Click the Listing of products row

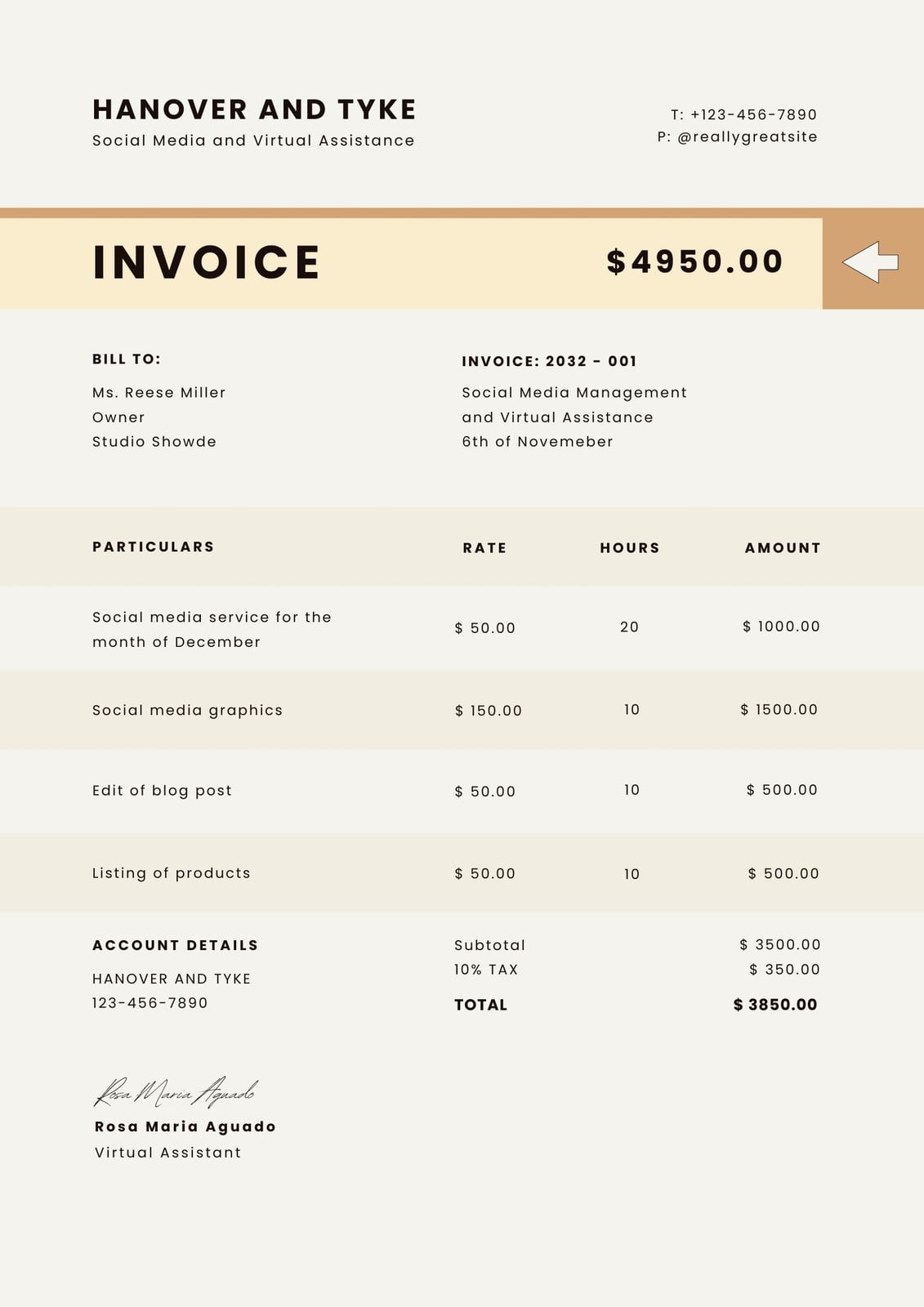(x=462, y=872)
